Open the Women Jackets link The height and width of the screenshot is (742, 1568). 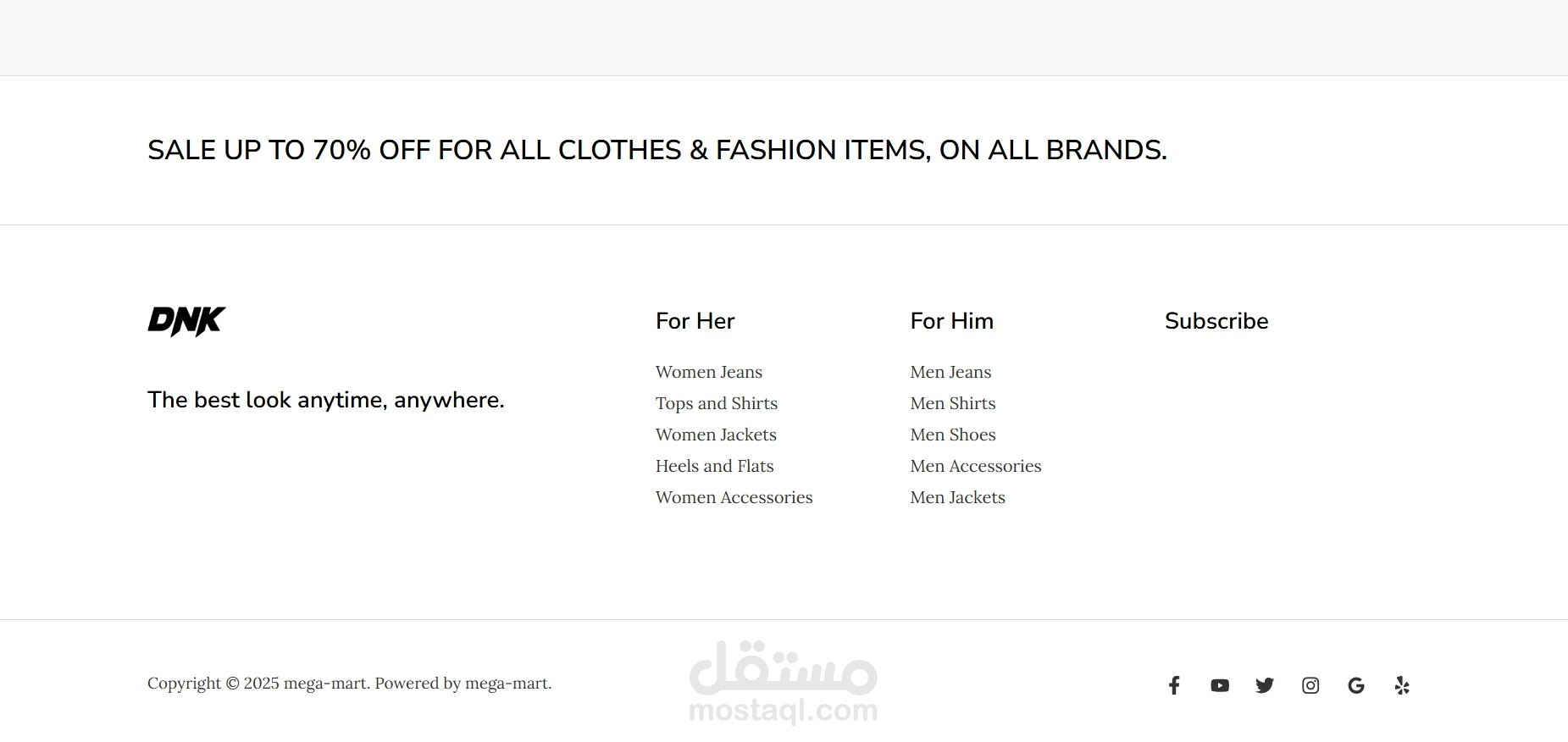(716, 435)
